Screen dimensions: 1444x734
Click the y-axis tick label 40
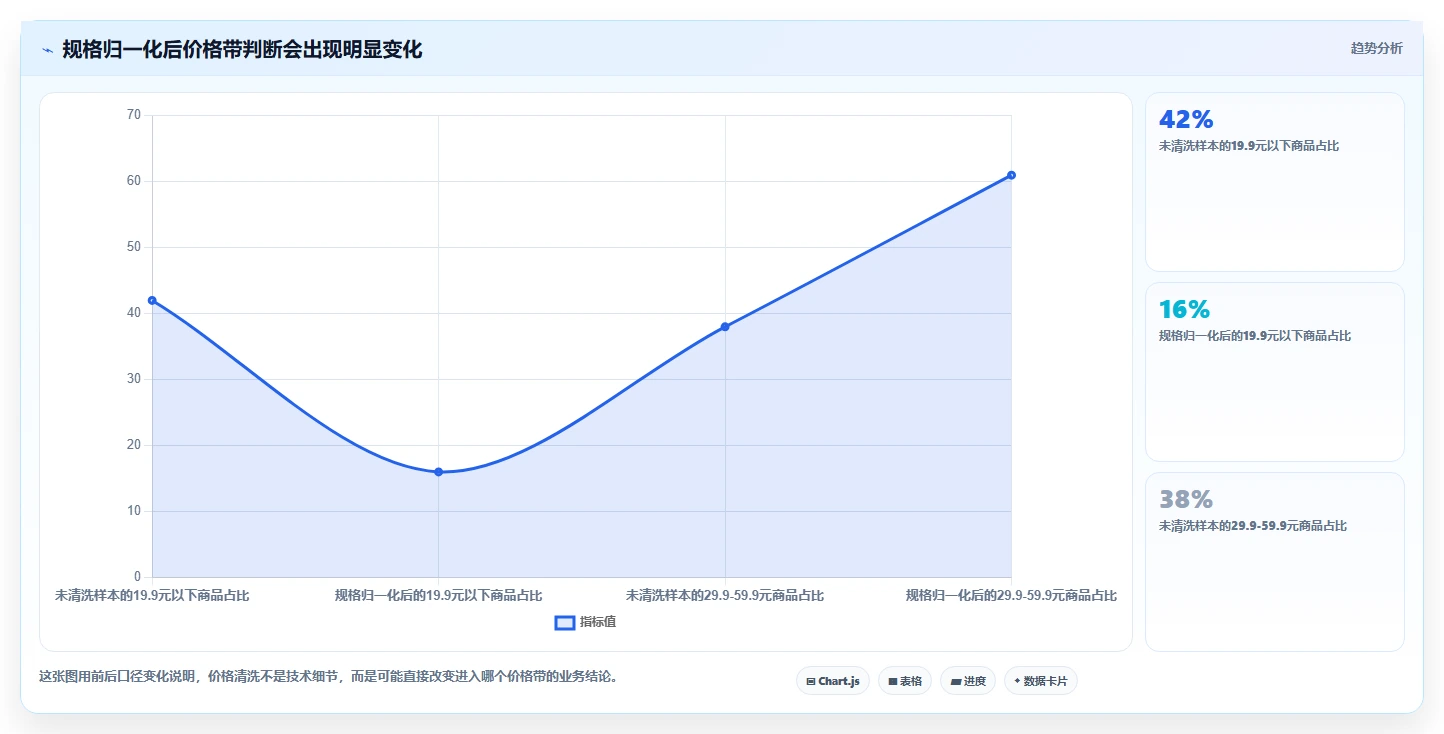pos(134,313)
